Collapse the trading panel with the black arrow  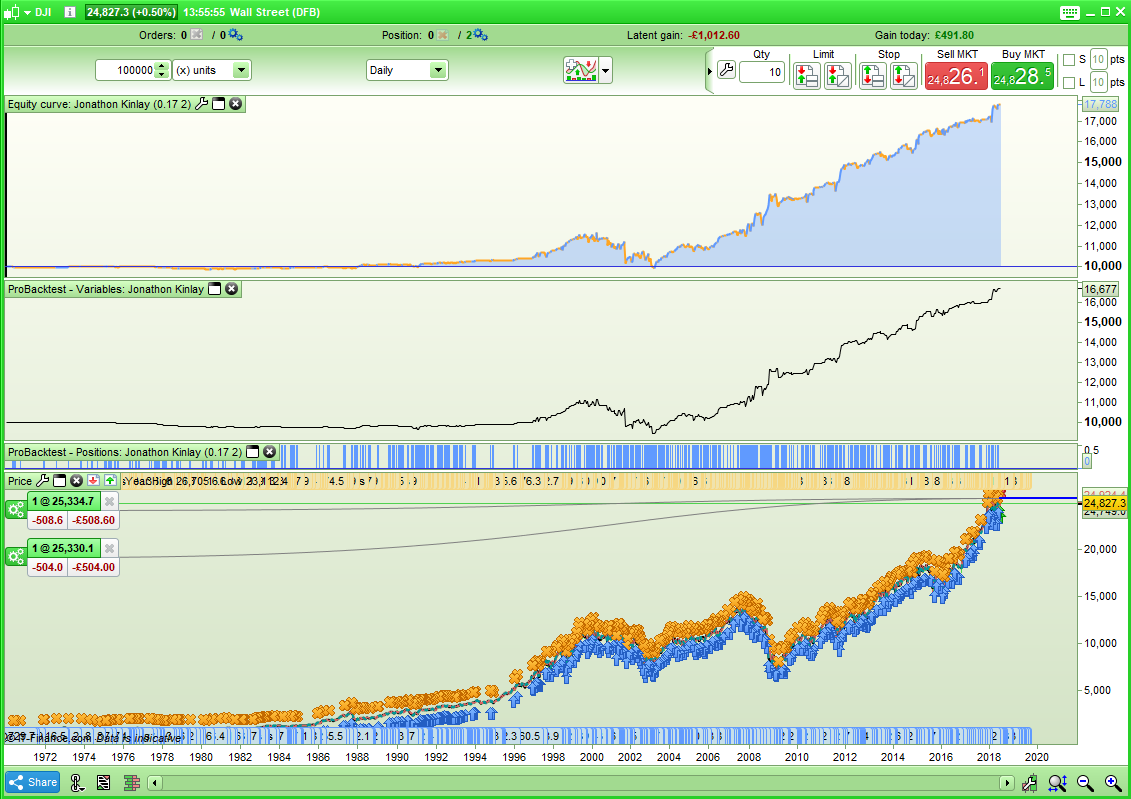click(x=710, y=71)
